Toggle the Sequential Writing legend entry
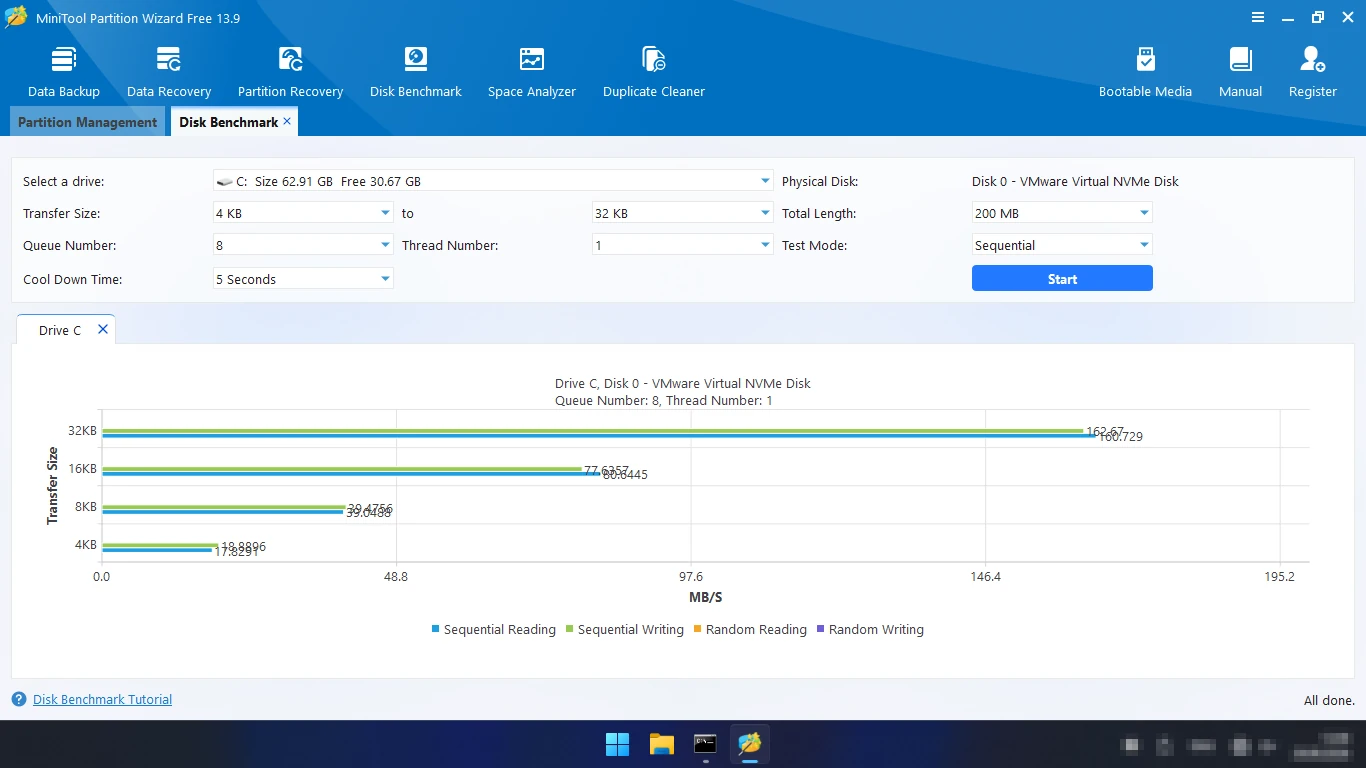 tap(624, 629)
